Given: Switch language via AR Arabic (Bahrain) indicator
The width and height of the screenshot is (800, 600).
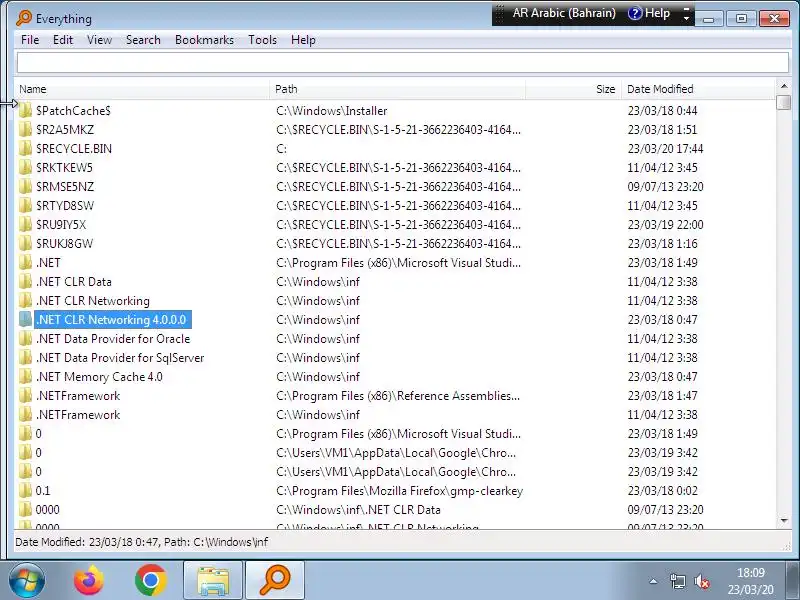Looking at the screenshot, I should click(564, 13).
